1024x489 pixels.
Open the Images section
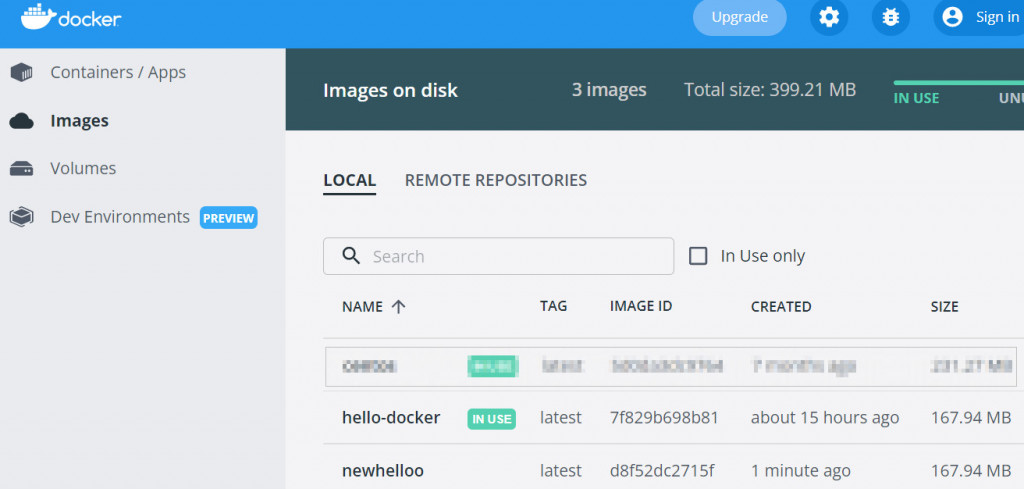80,121
